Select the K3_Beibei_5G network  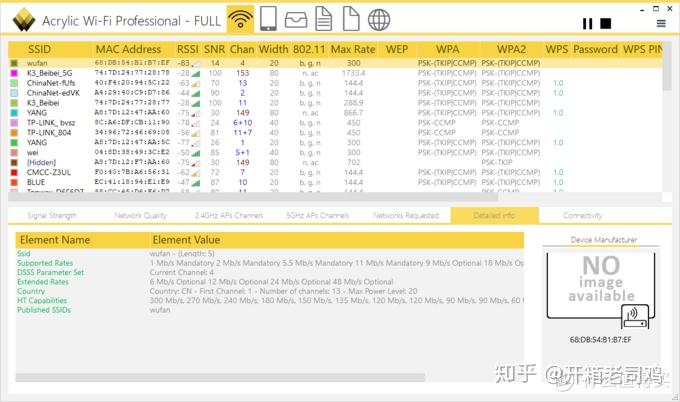(335, 73)
